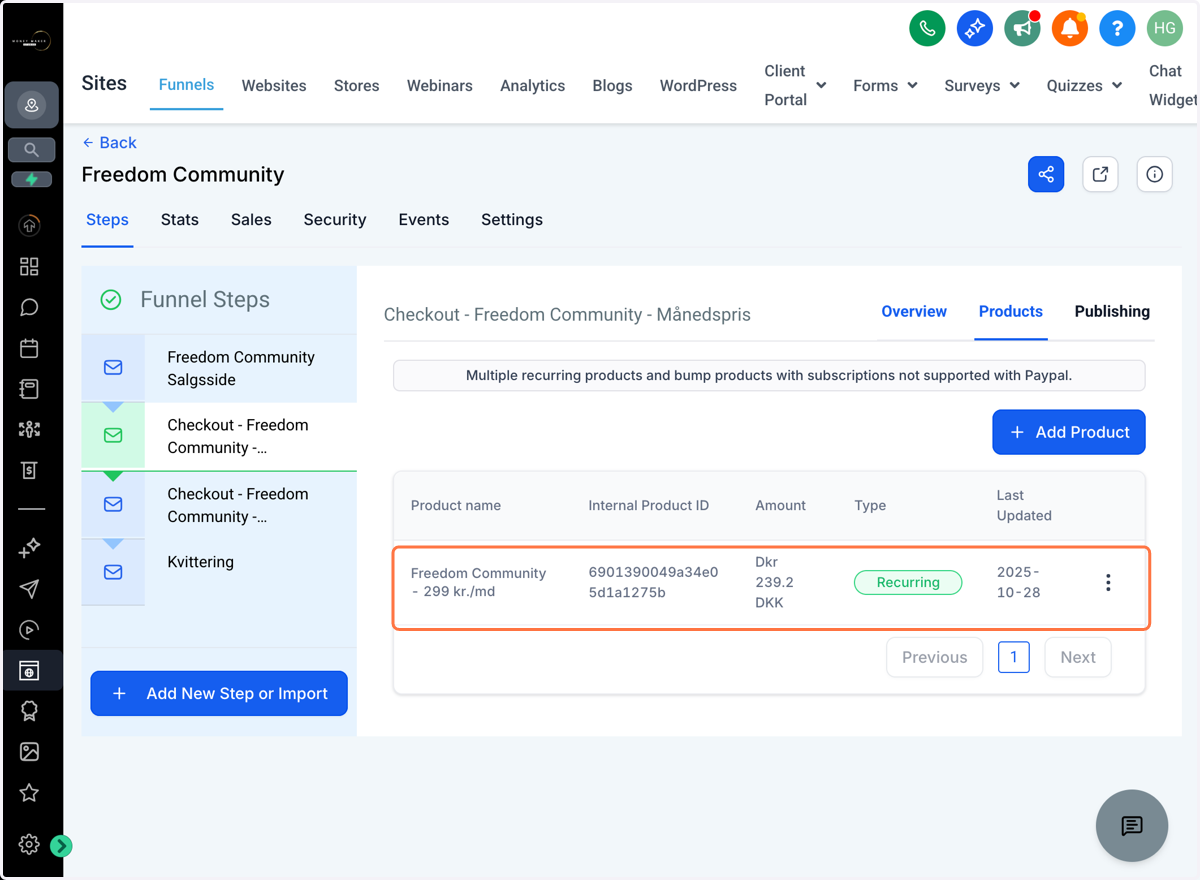
Task: Switch to the Products step tab
Action: (x=1011, y=311)
